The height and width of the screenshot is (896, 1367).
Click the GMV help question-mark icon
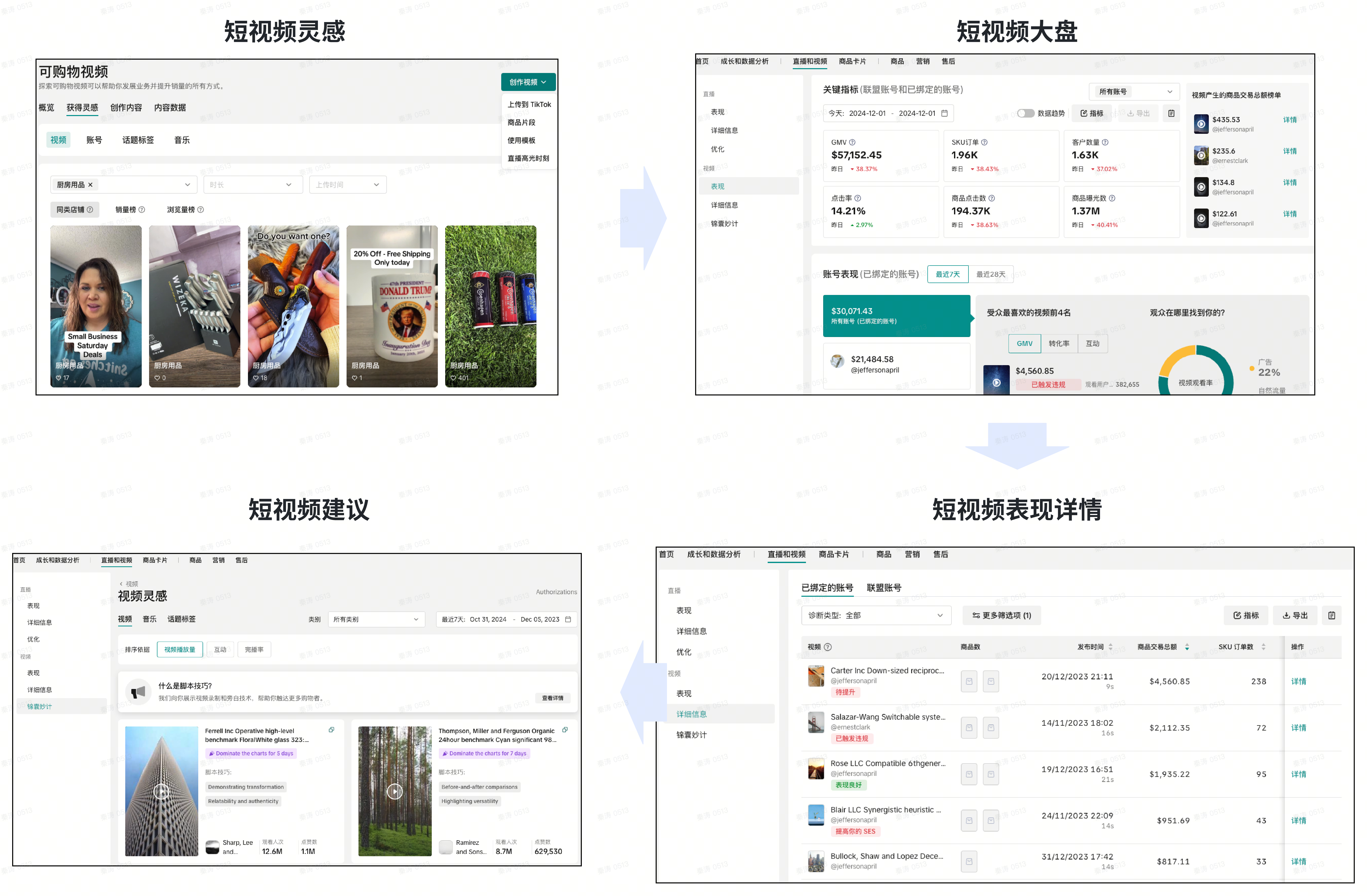click(x=852, y=142)
